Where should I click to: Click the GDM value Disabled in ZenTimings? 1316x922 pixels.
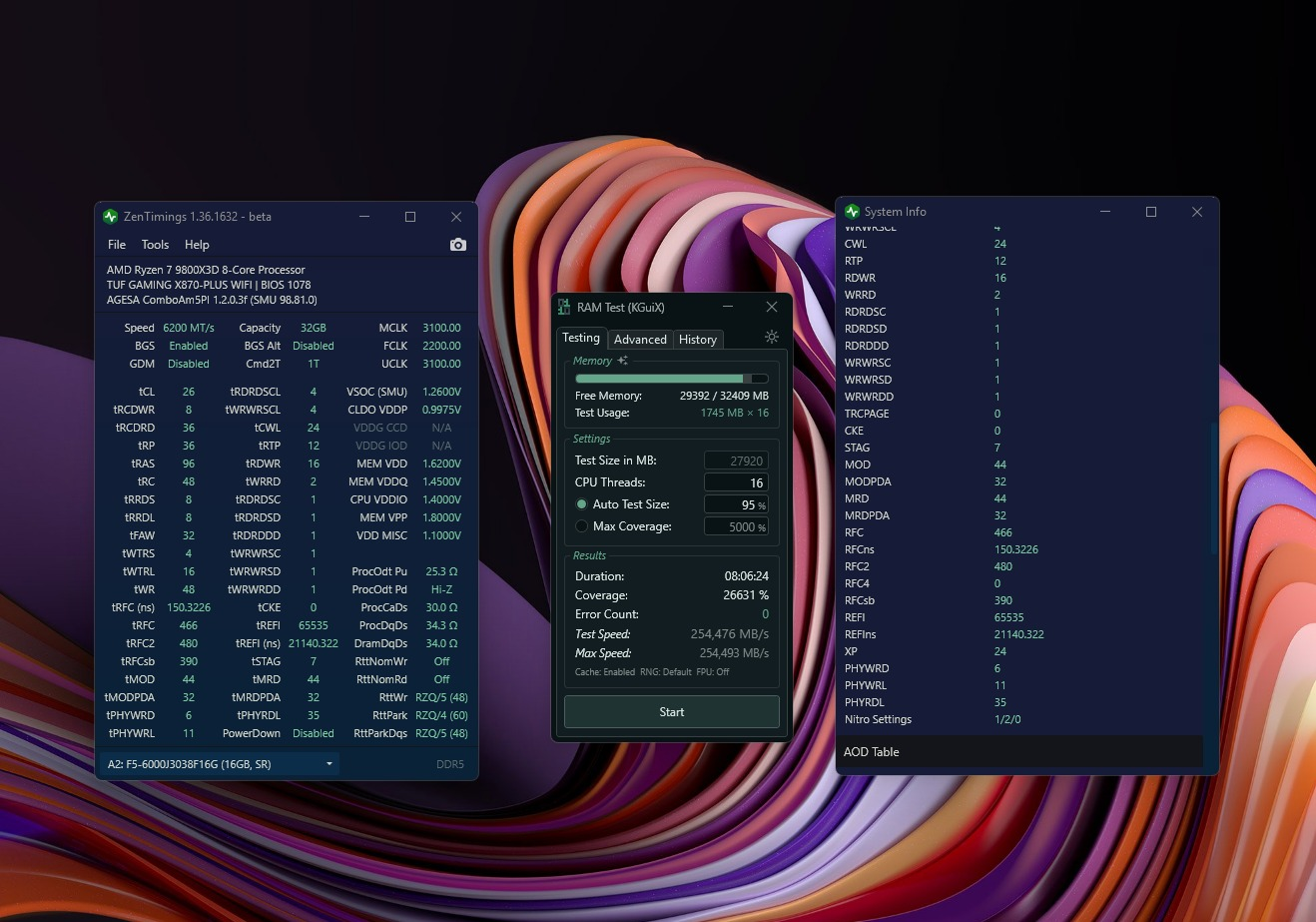[189, 364]
